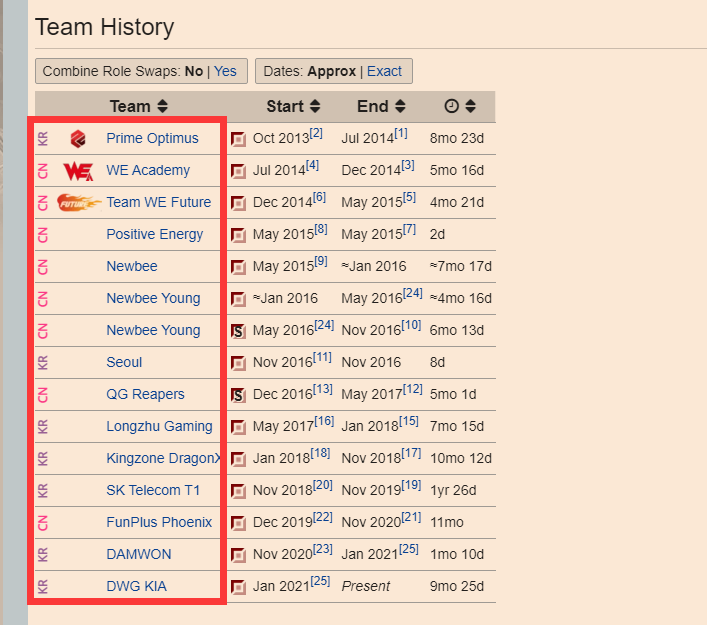This screenshot has height=625, width=707.
Task: Click reference [22] after Dec 2019
Action: tap(323, 518)
